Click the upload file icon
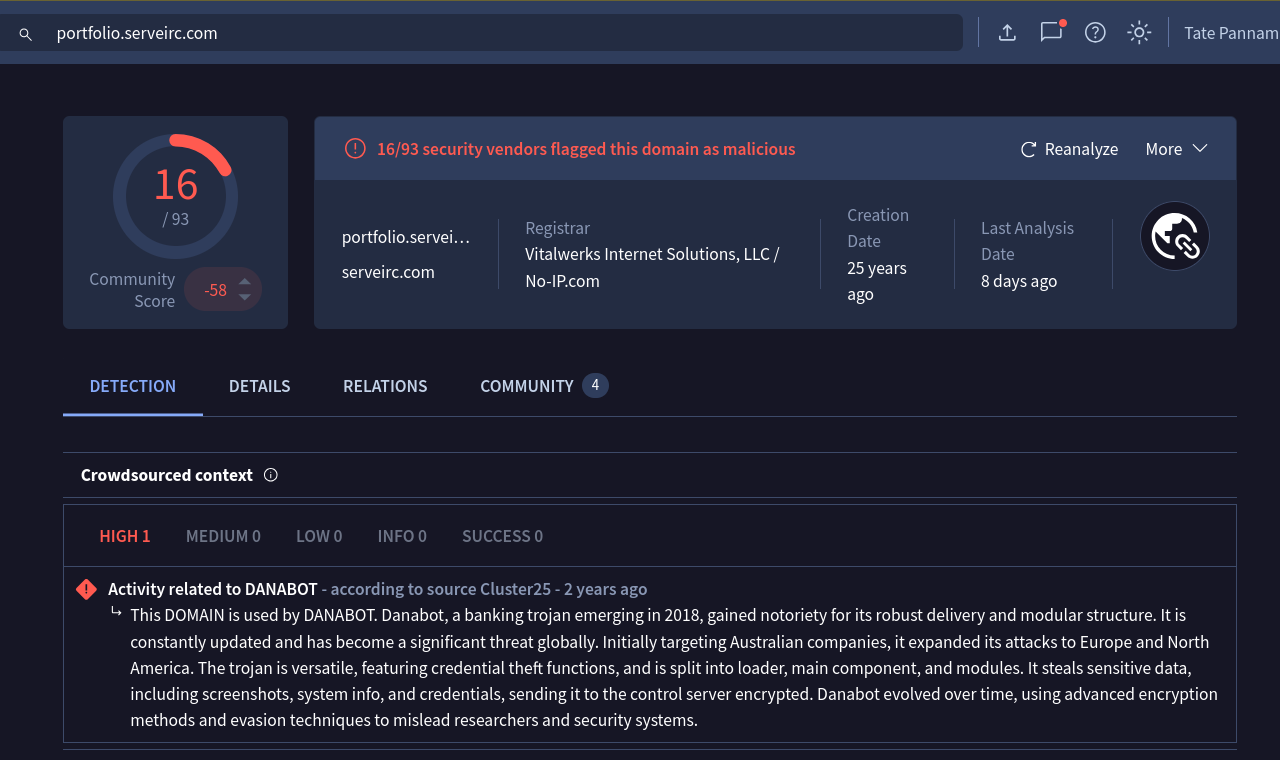Screen dimensions: 1280x760 tap(1007, 33)
